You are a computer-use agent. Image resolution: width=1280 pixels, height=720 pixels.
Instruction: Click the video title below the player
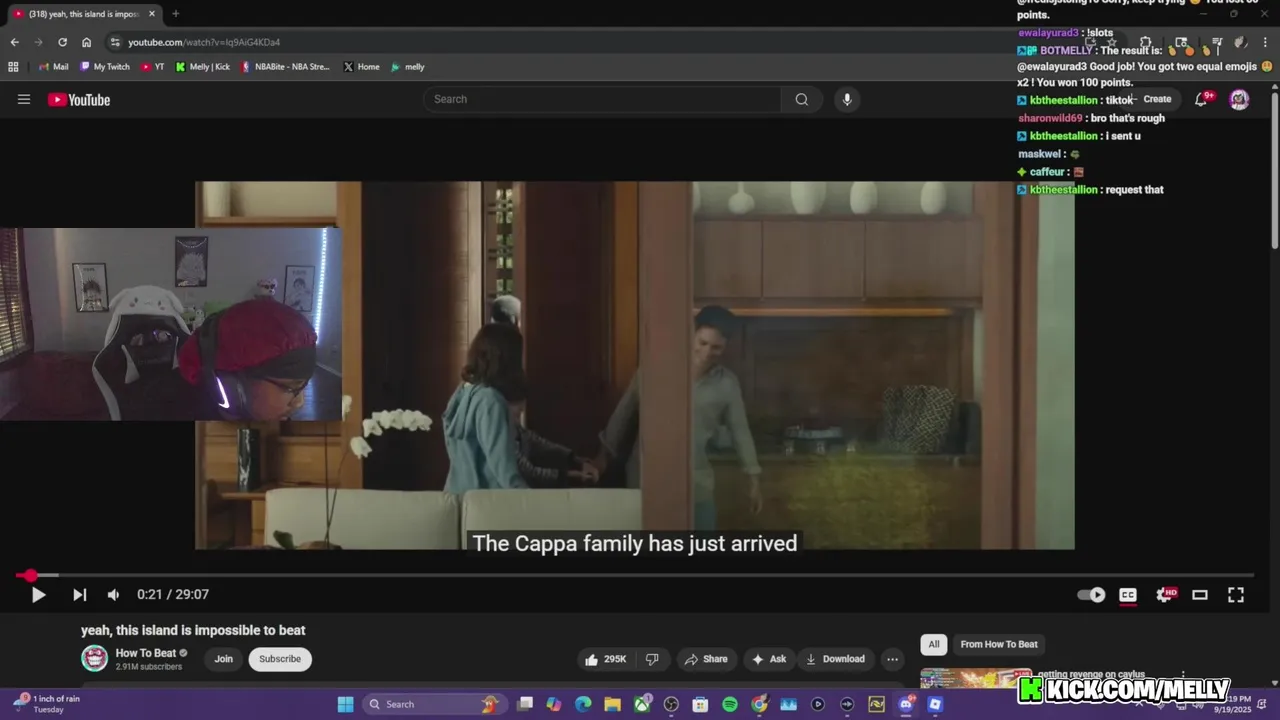[193, 630]
